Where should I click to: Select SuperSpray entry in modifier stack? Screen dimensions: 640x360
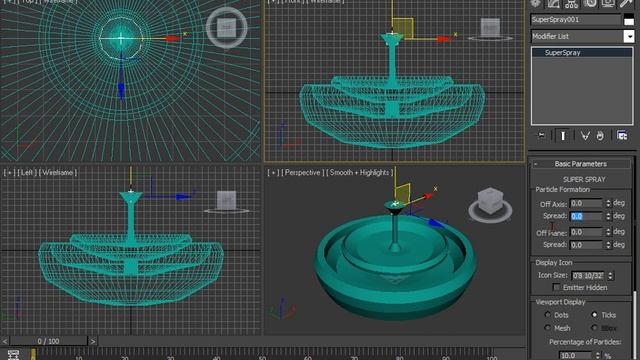[x=582, y=53]
